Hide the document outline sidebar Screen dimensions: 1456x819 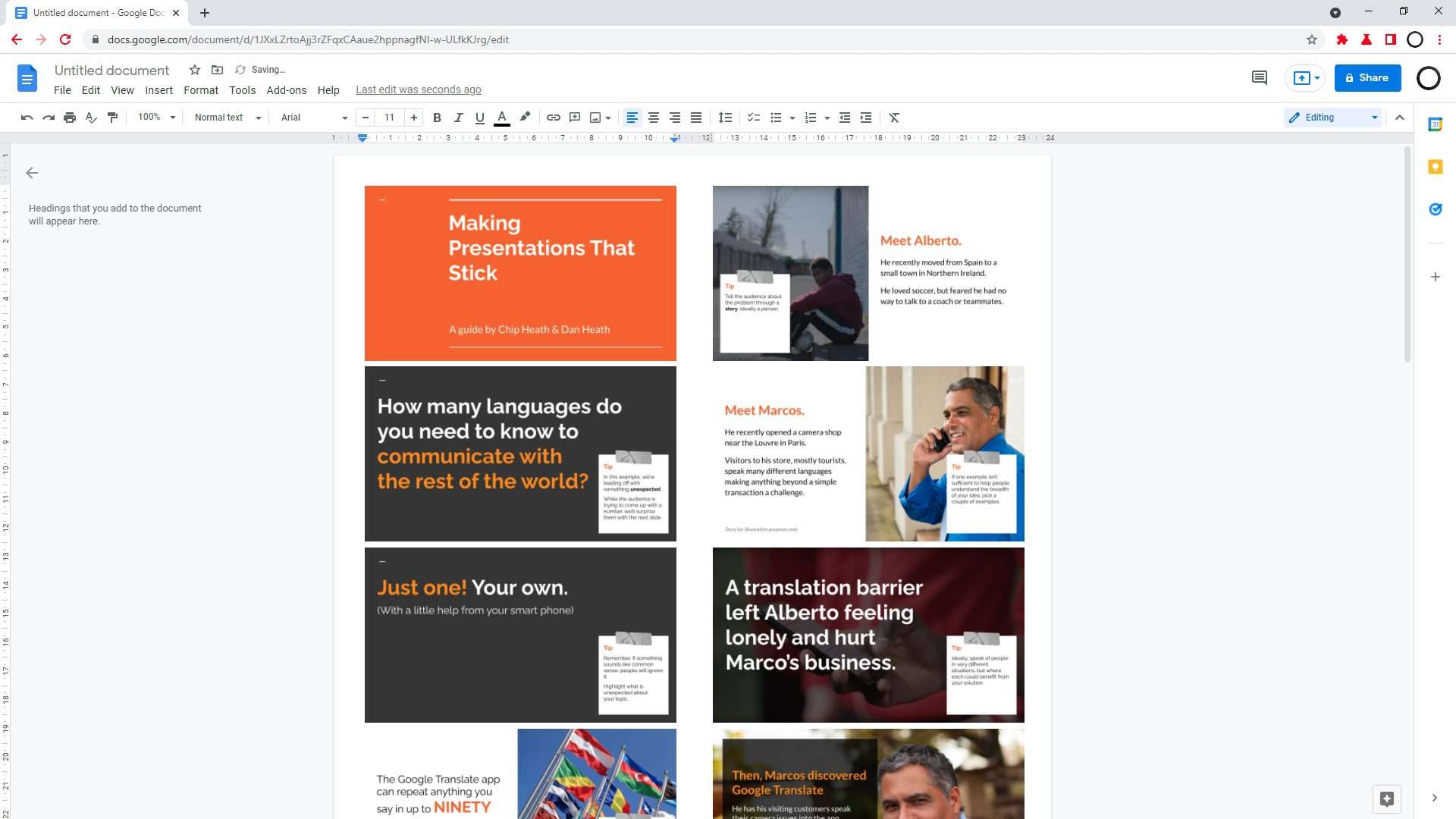[31, 172]
